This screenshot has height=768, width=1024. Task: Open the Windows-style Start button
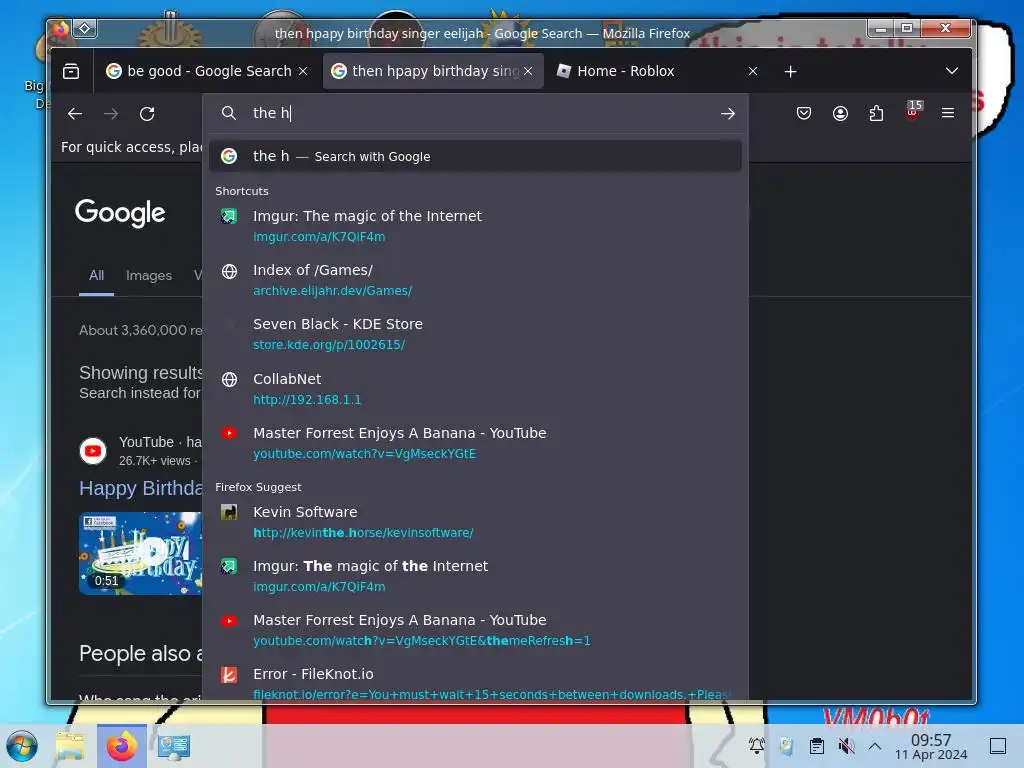click(22, 746)
